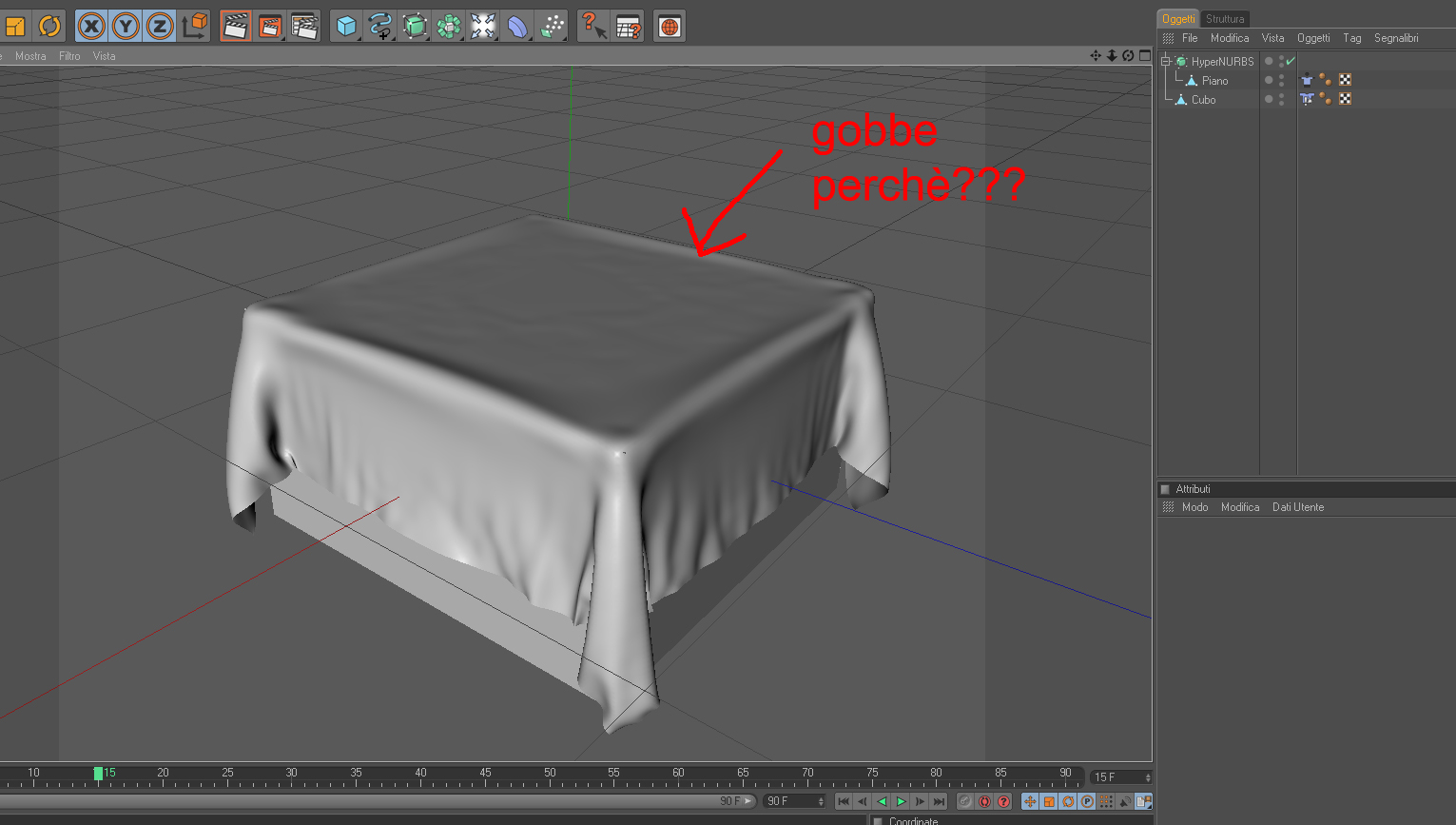Open the Modo menu in Attributi panel
This screenshot has height=825, width=1456.
pyautogui.click(x=1195, y=507)
